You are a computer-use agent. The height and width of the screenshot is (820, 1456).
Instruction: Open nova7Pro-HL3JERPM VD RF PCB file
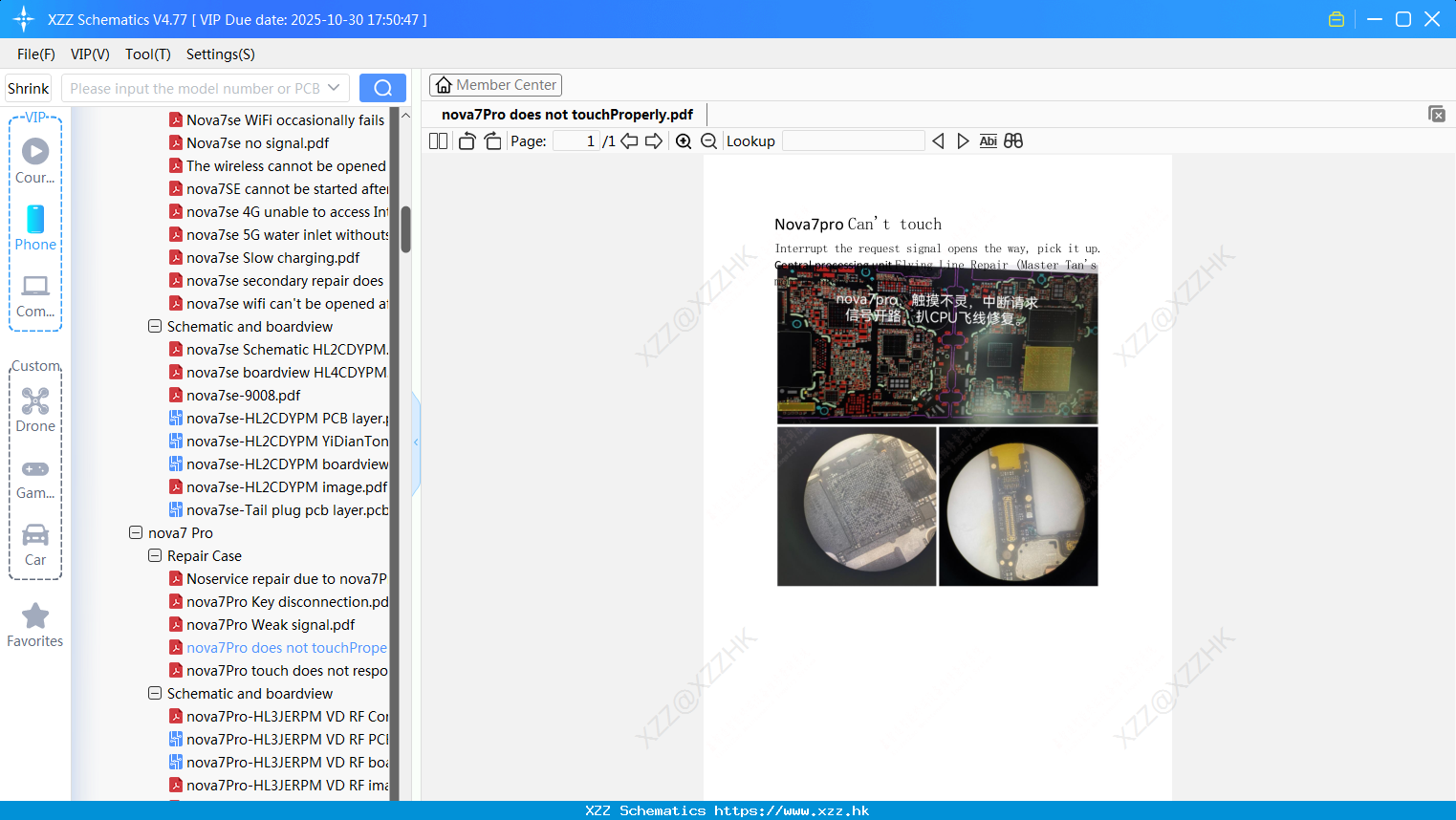coord(279,739)
